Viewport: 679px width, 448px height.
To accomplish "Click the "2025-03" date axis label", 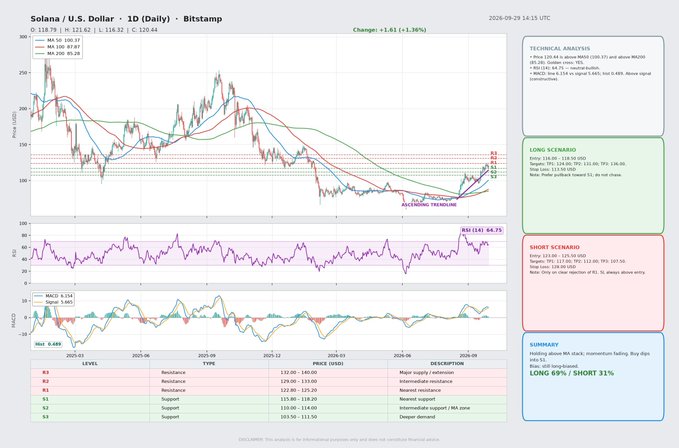I will [x=74, y=355].
